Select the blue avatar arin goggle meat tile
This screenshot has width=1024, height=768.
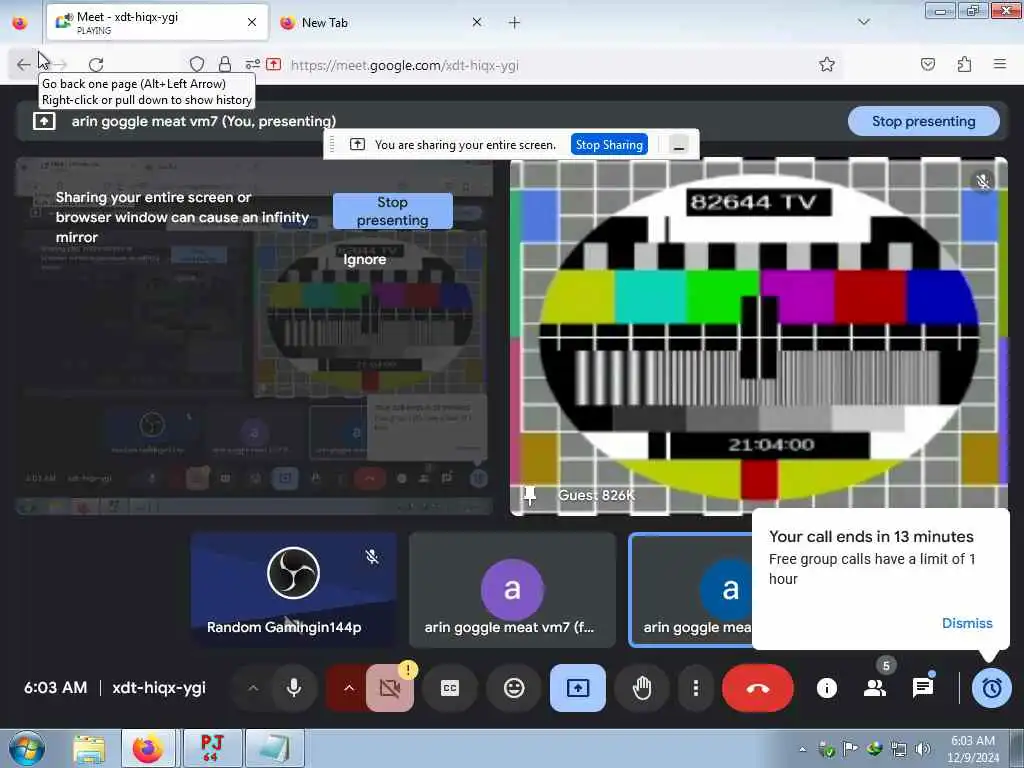[691, 590]
